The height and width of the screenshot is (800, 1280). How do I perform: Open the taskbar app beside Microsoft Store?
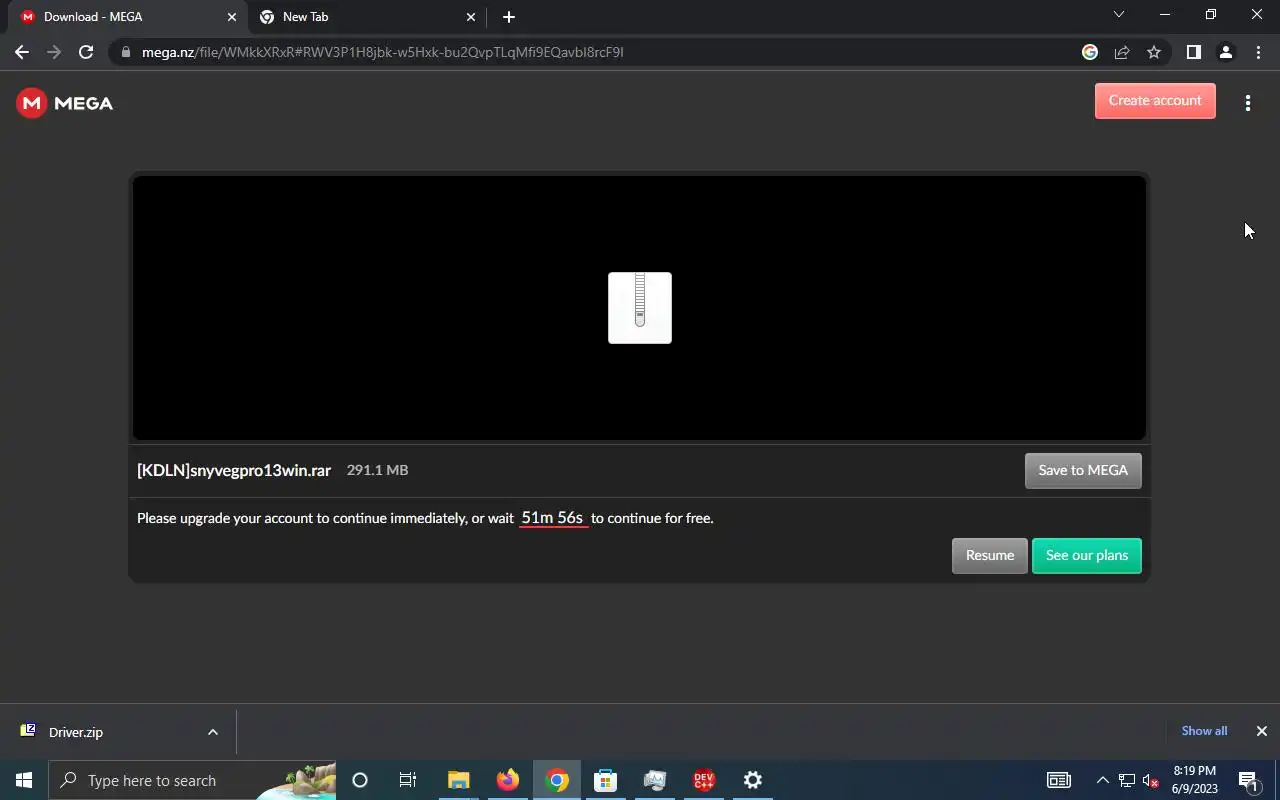pyautogui.click(x=655, y=780)
